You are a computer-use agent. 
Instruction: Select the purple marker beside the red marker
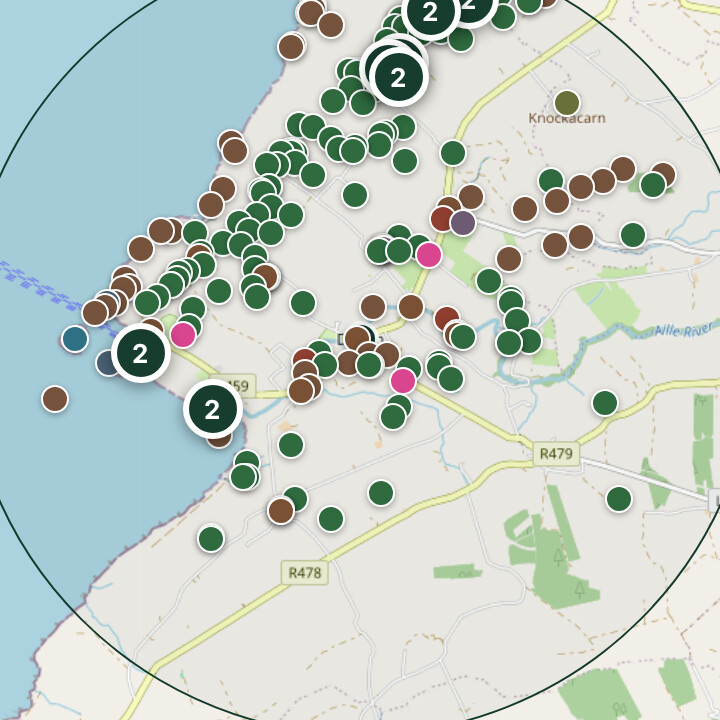point(463,223)
